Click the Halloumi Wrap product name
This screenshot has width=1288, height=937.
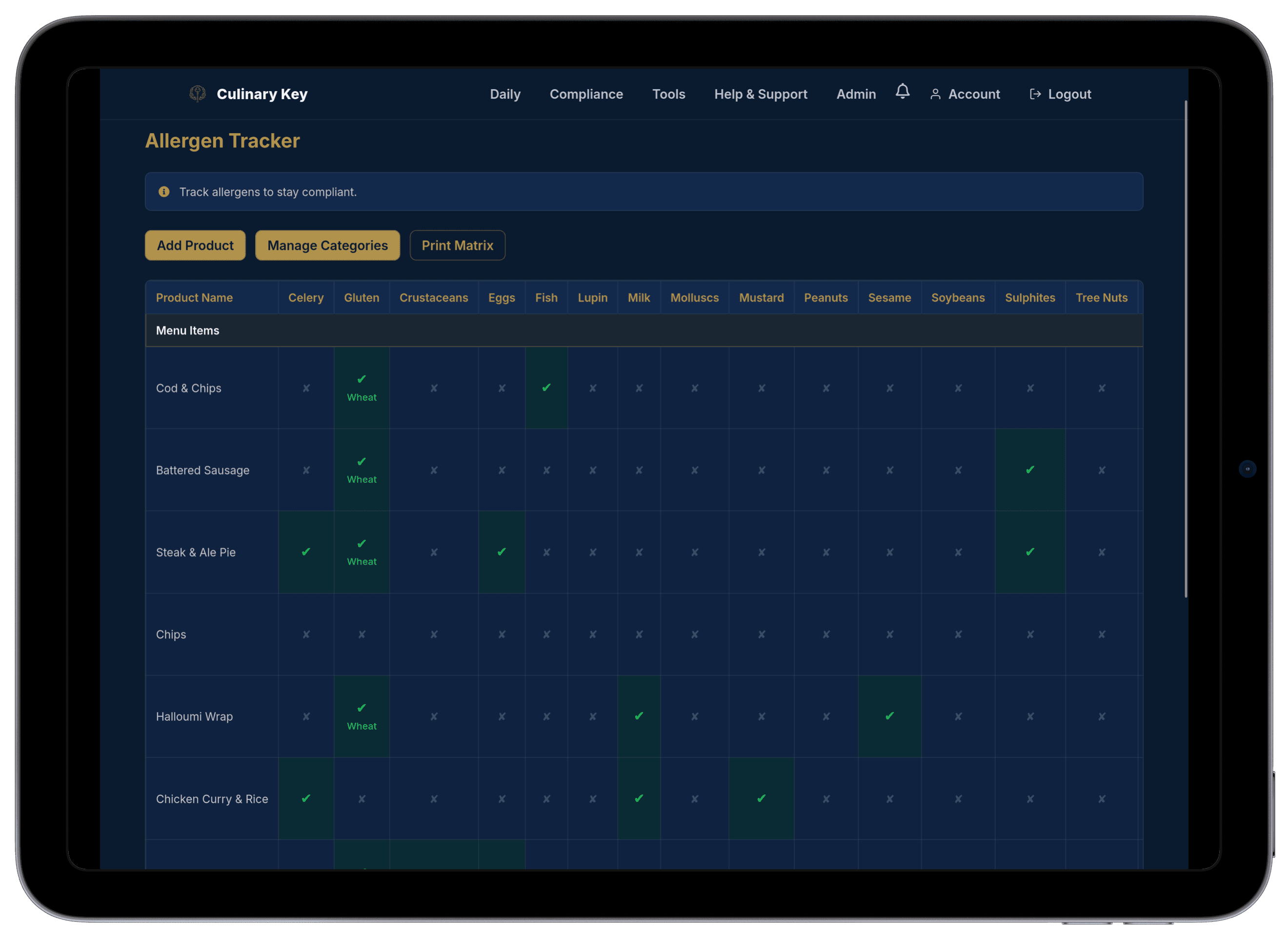click(x=194, y=716)
